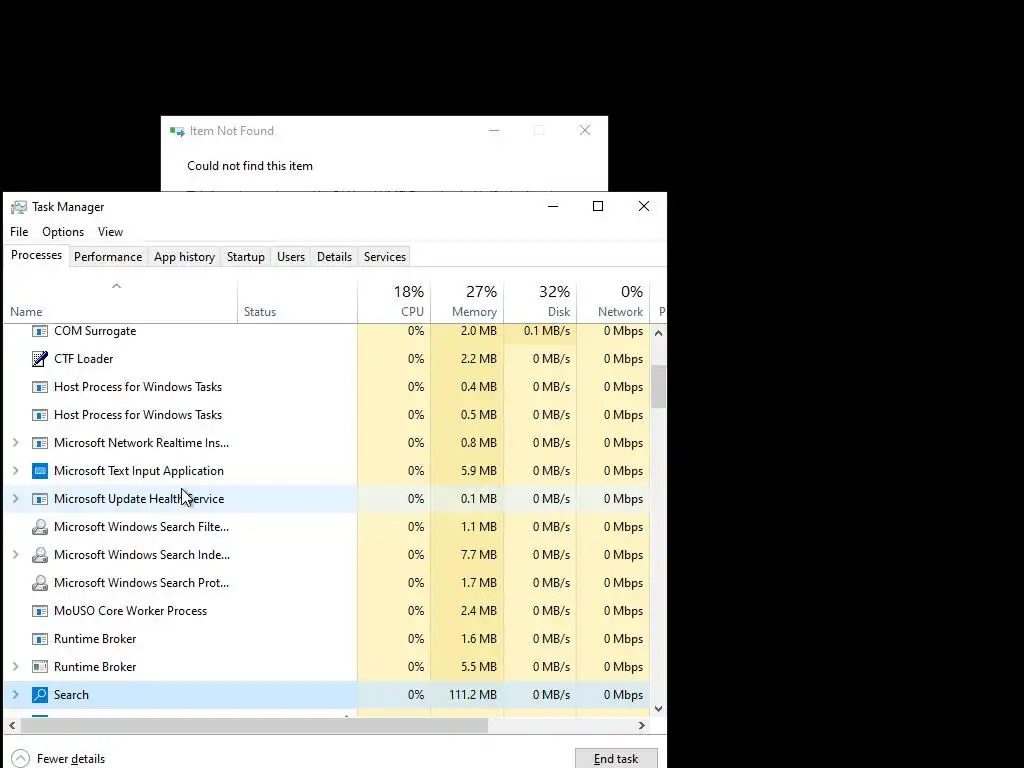The width and height of the screenshot is (1024, 768).
Task: Click Microsoft Windows Search Protocol icon
Action: (40, 583)
